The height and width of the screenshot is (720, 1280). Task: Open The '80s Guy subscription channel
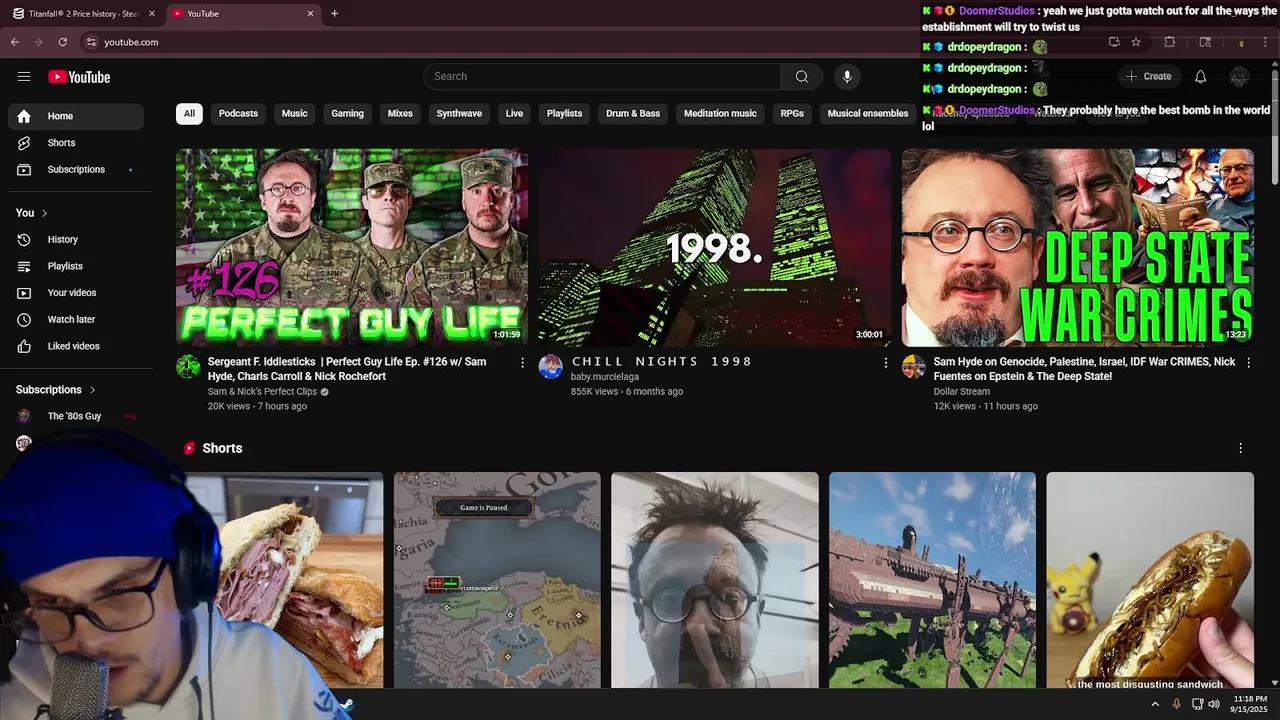pos(76,416)
